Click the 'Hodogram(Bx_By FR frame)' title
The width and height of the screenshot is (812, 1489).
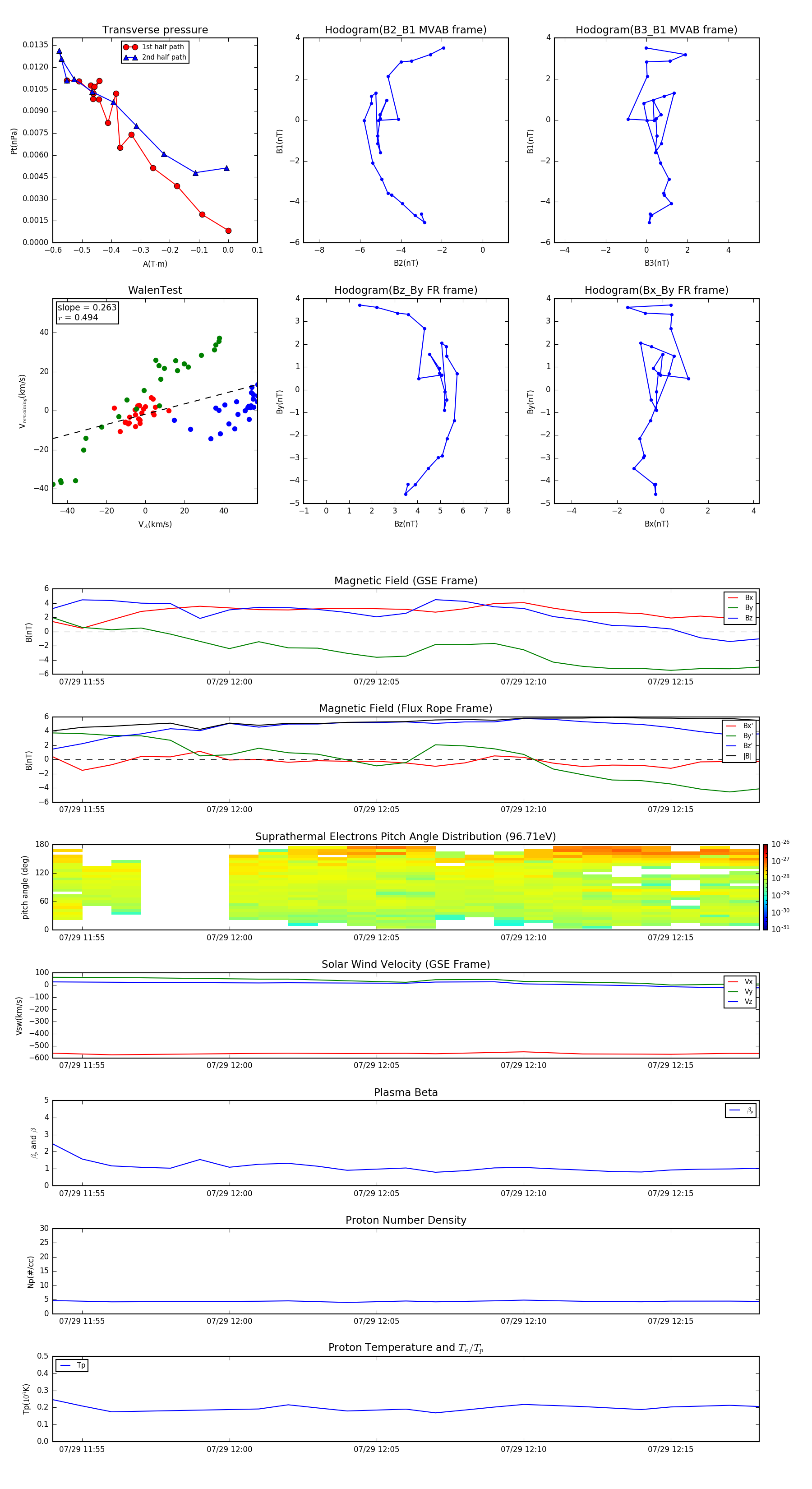(x=656, y=290)
